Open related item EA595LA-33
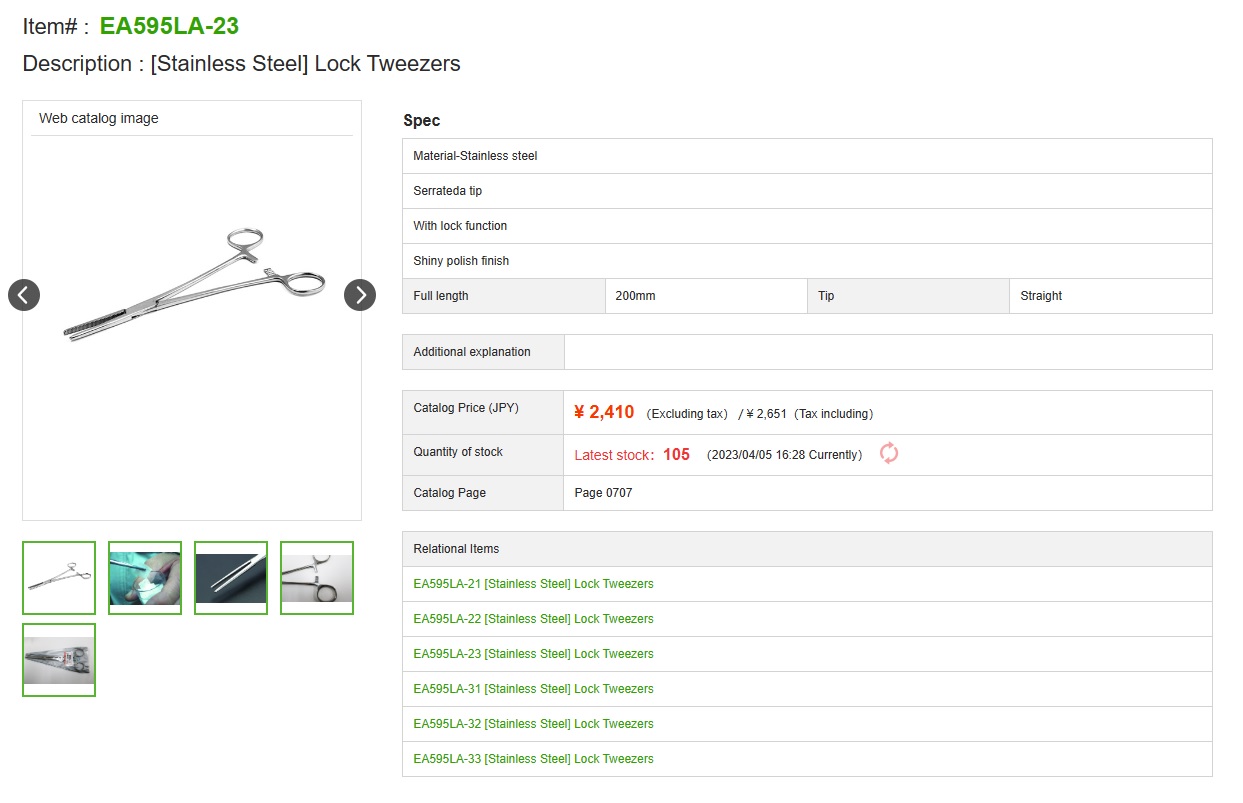This screenshot has width=1243, height=803. 533,759
